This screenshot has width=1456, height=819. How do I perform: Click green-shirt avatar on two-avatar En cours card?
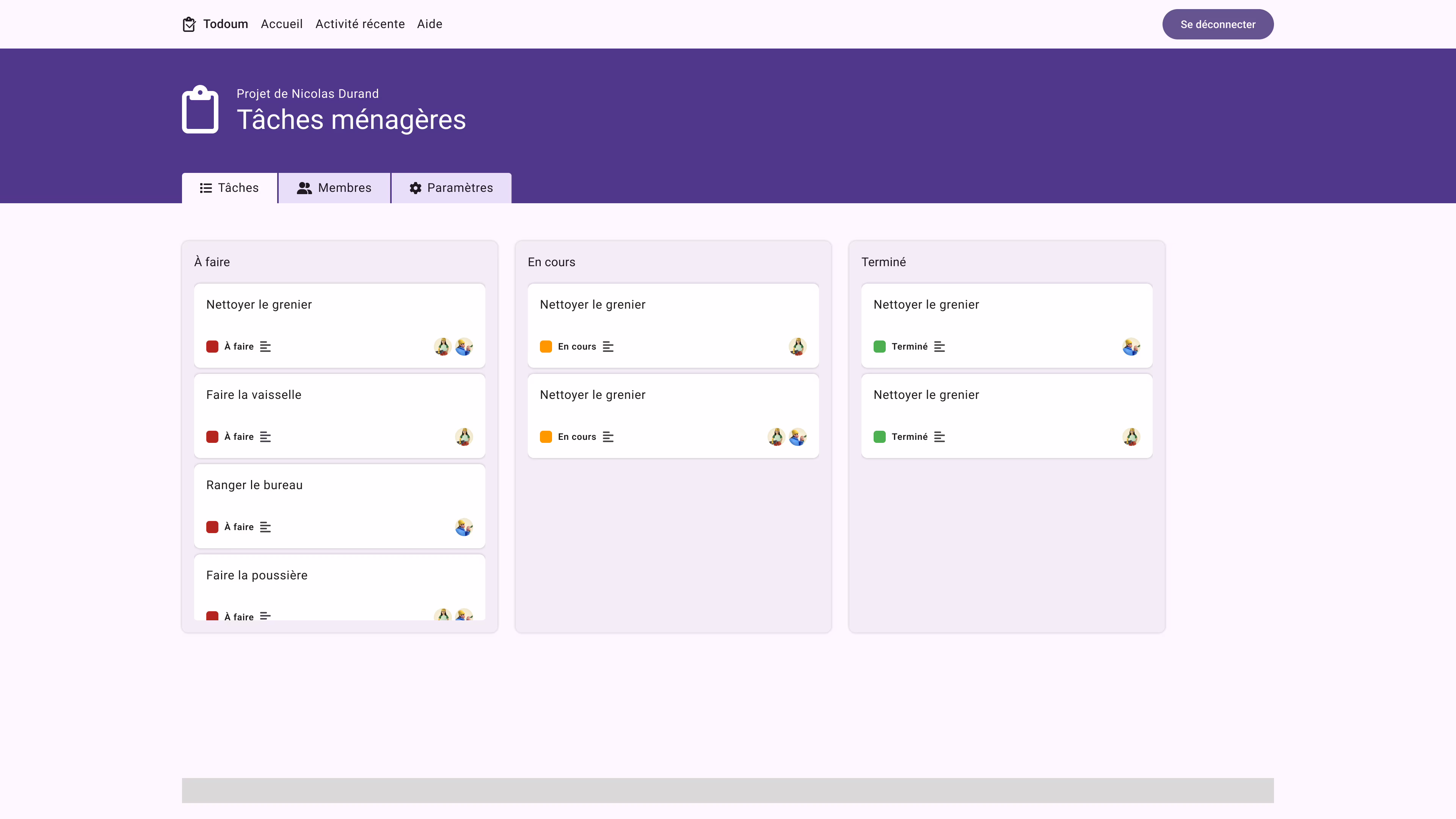point(776,437)
